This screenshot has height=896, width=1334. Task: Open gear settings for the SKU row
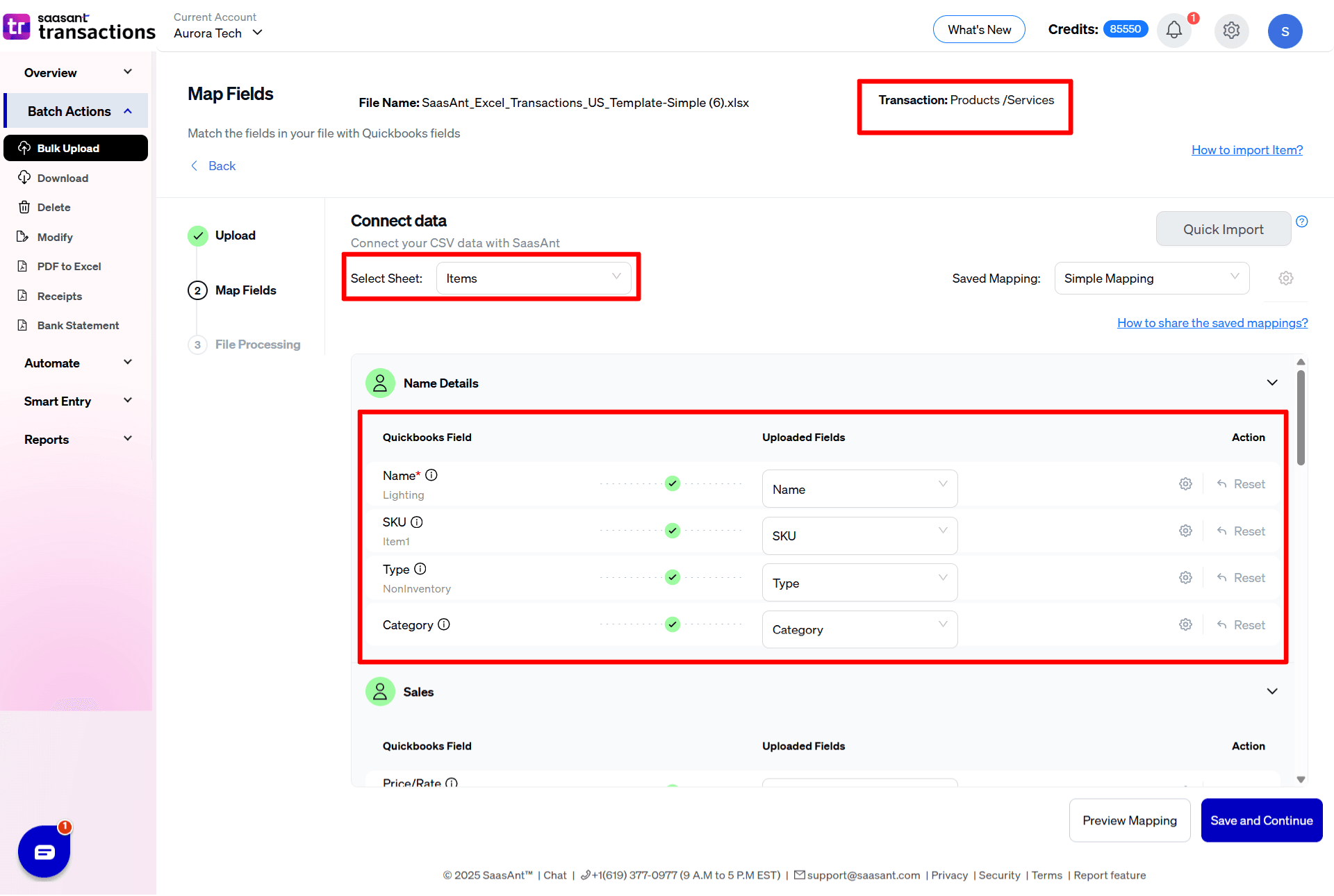click(1185, 531)
